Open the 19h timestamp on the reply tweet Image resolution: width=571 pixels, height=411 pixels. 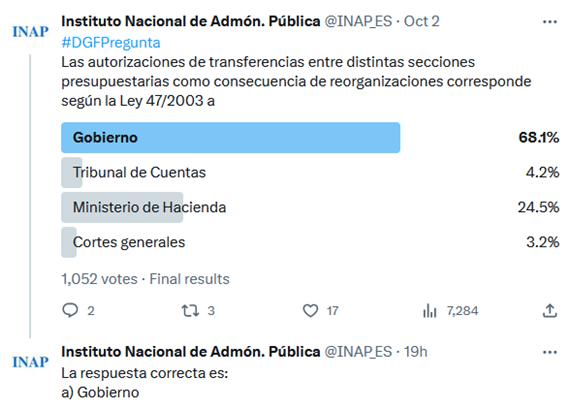[x=416, y=352]
